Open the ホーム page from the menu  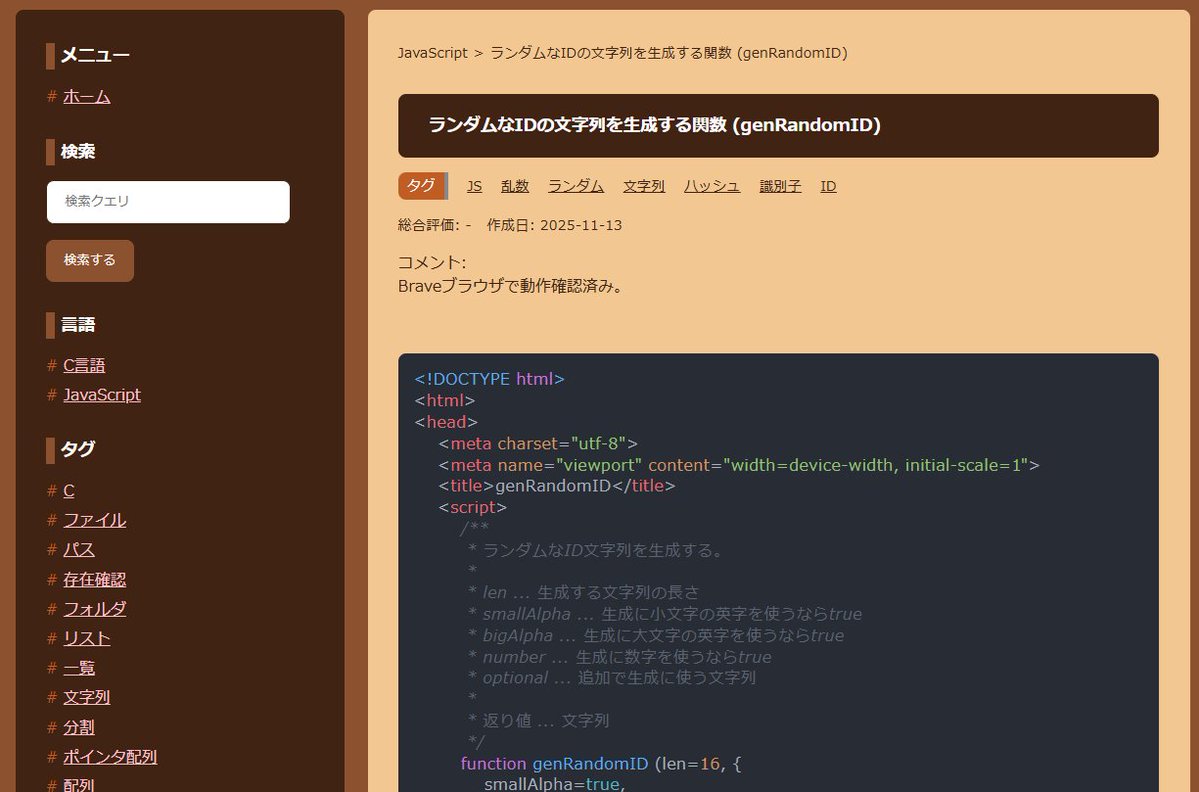coord(86,96)
